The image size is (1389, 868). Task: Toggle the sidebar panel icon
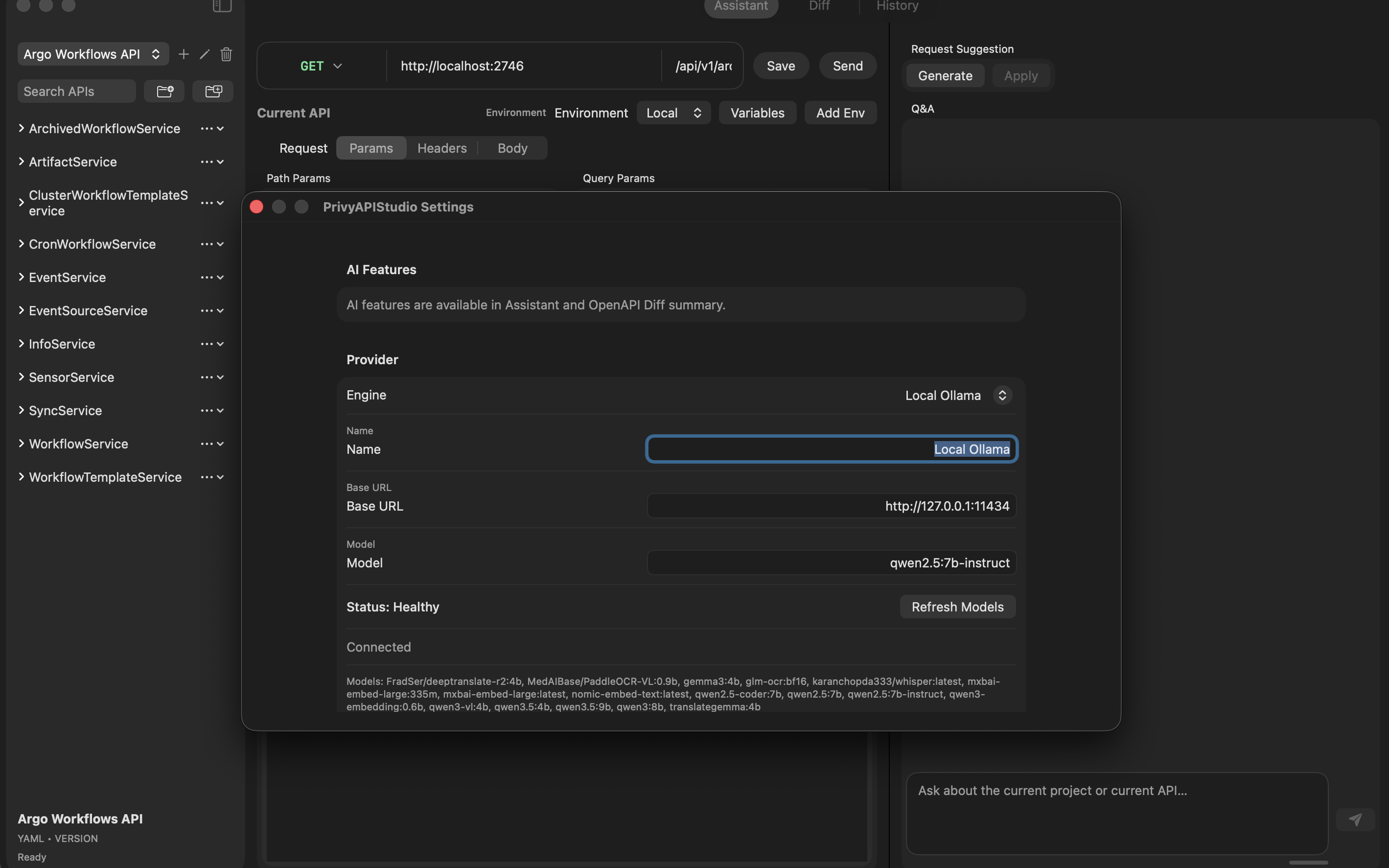point(222,6)
